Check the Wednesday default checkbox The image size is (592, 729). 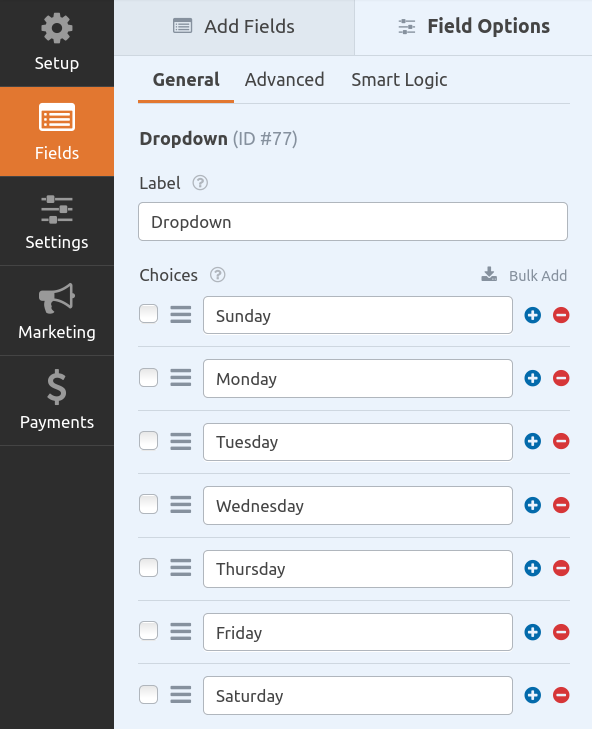pos(148,504)
